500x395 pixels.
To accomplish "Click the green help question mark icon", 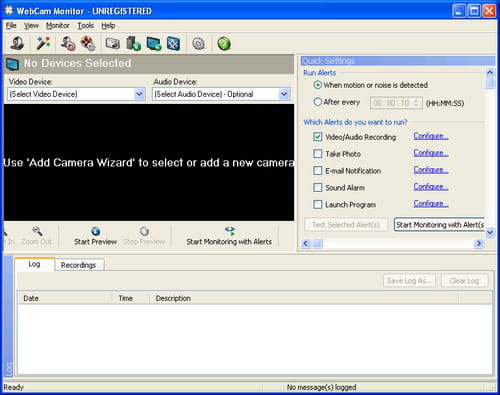I will 224,44.
